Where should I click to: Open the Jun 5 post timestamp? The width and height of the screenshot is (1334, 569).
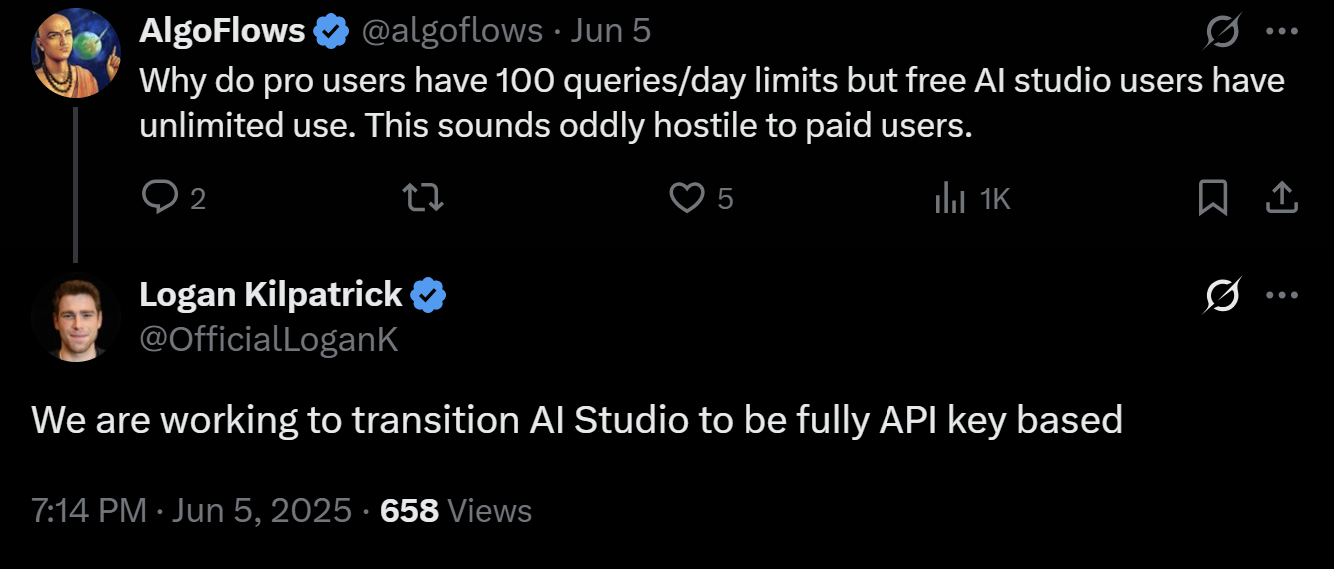(610, 32)
